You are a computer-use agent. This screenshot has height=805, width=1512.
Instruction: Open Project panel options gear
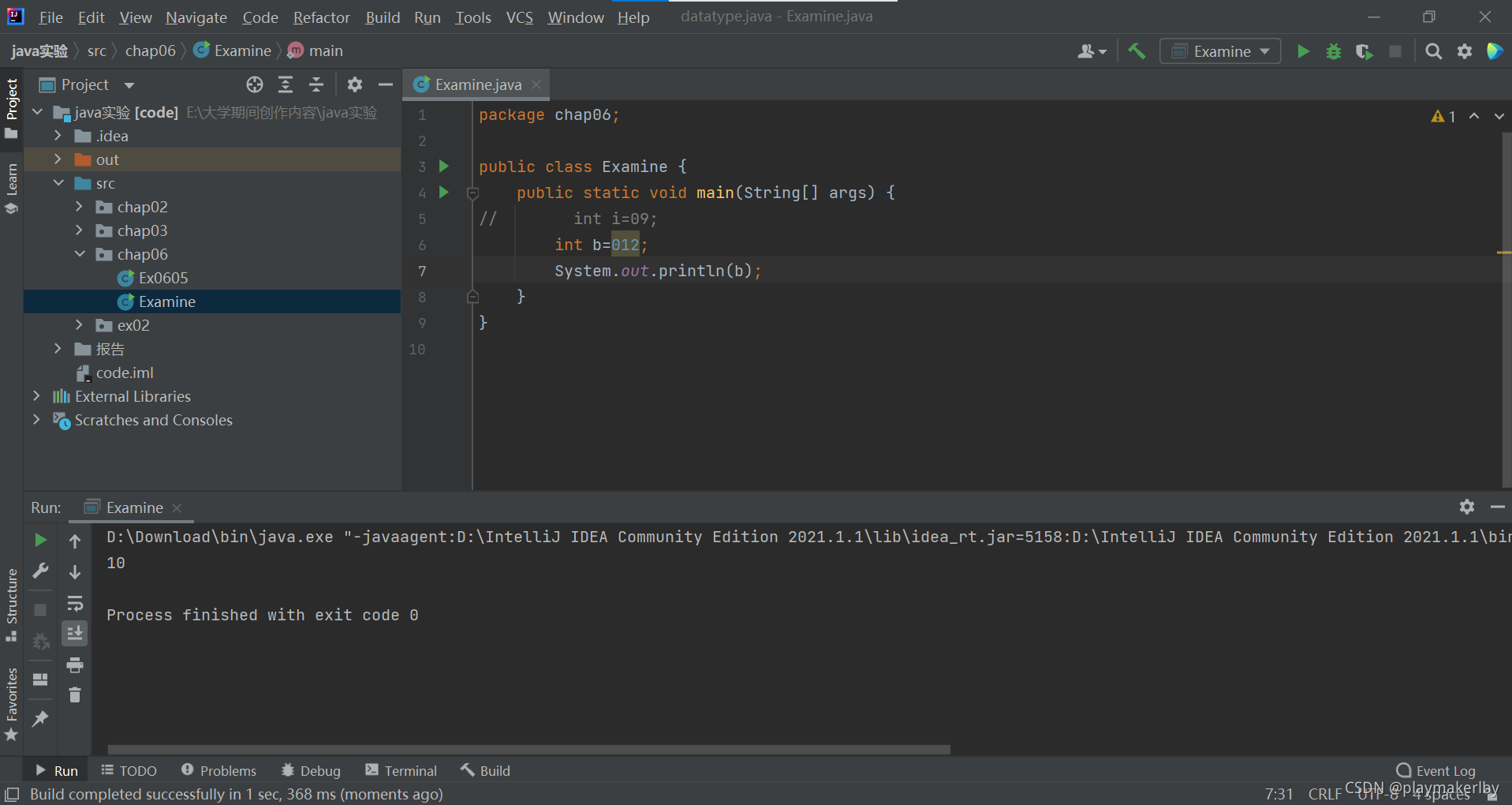tap(355, 84)
